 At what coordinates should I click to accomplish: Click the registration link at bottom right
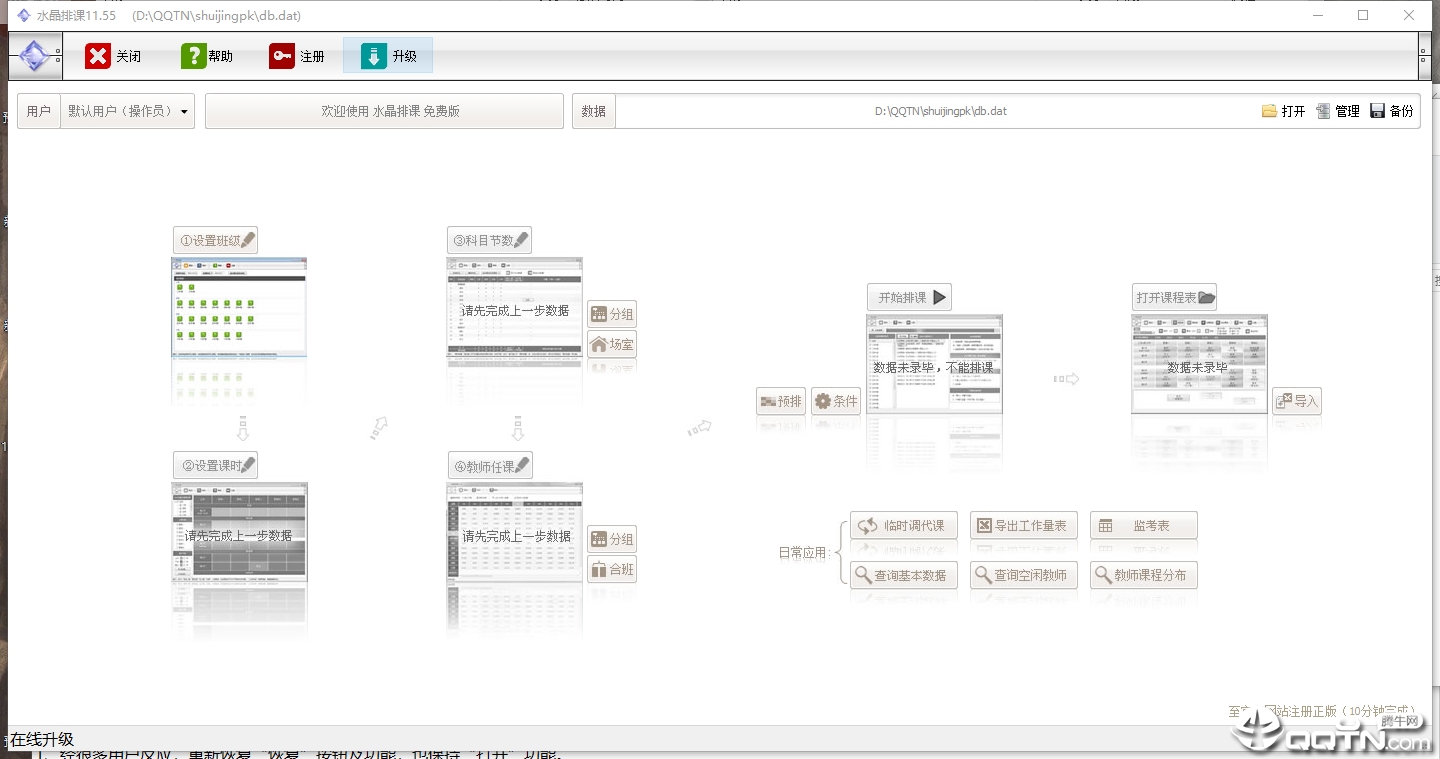(x=1324, y=711)
